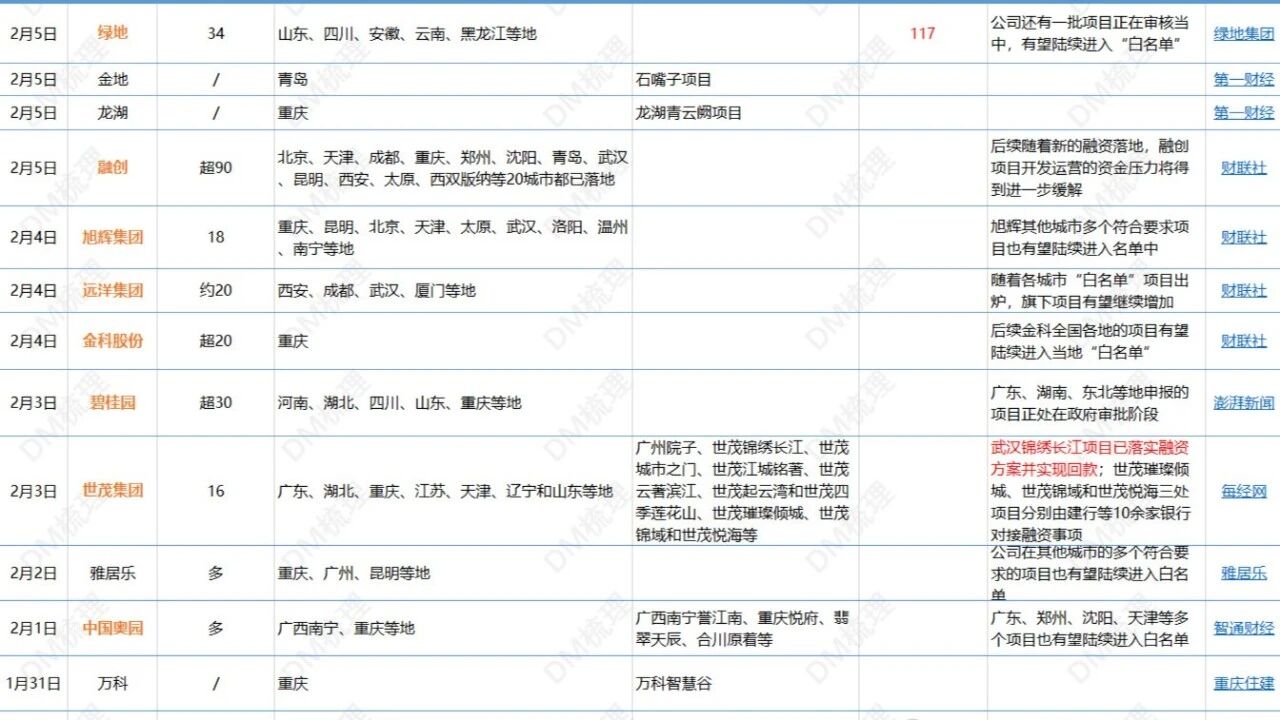Viewport: 1280px width, 720px height.
Task: Click the count 18 in 旭辉集团 row
Action: click(x=216, y=237)
